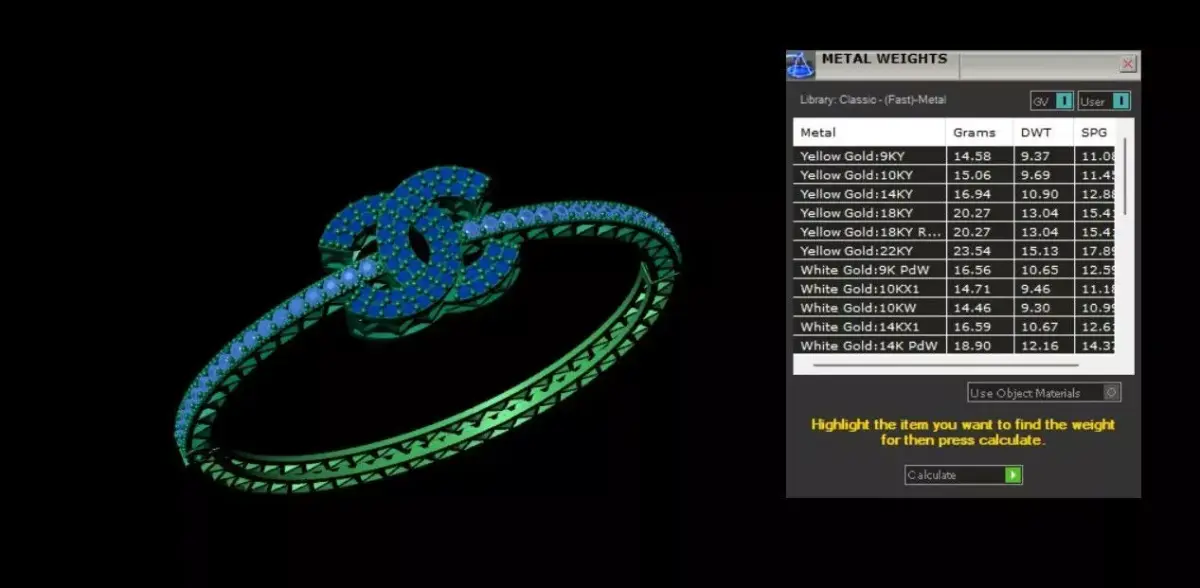Click the 9.46 DWT value
This screenshot has height=588, width=1200.
click(x=1034, y=289)
